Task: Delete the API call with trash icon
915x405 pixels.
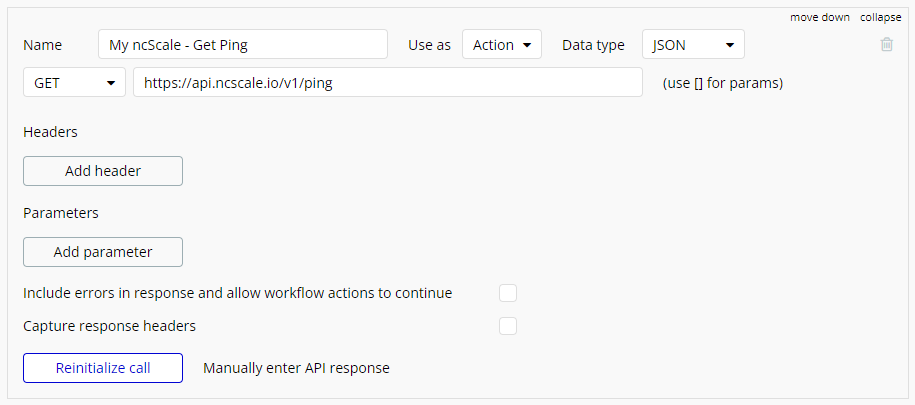Action: click(886, 44)
